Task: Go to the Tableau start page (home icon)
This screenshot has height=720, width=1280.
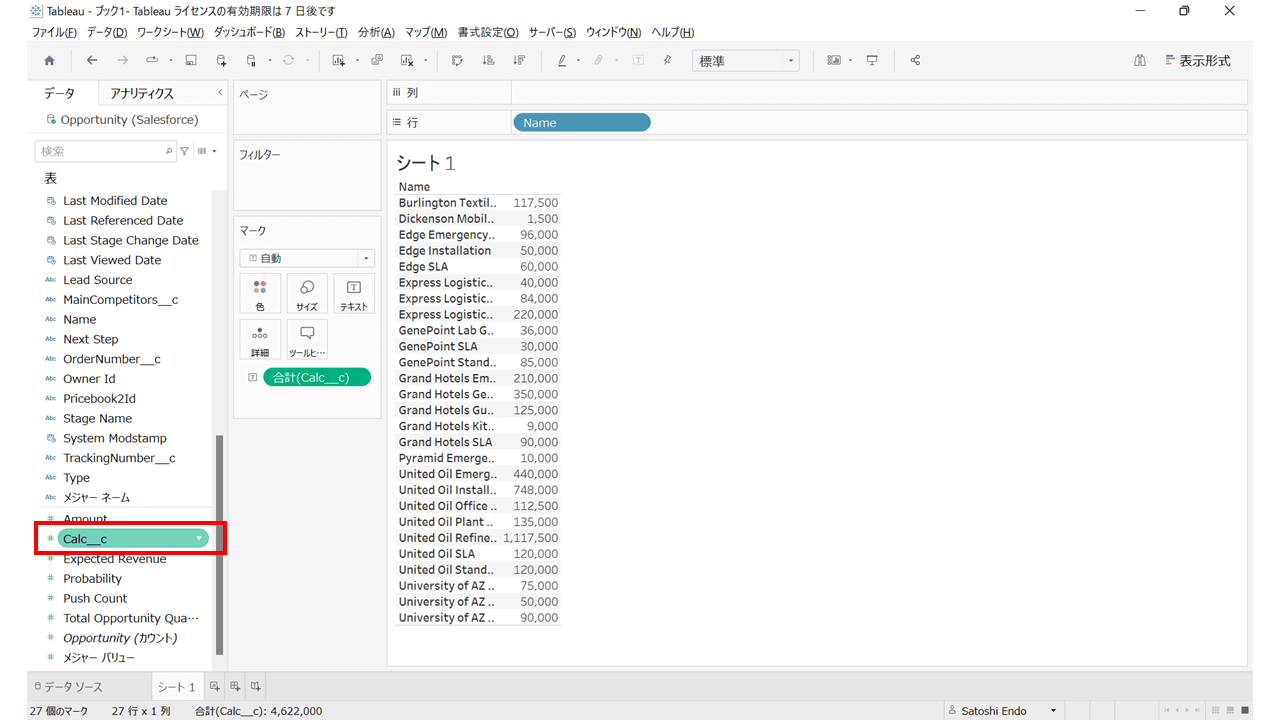Action: [49, 61]
